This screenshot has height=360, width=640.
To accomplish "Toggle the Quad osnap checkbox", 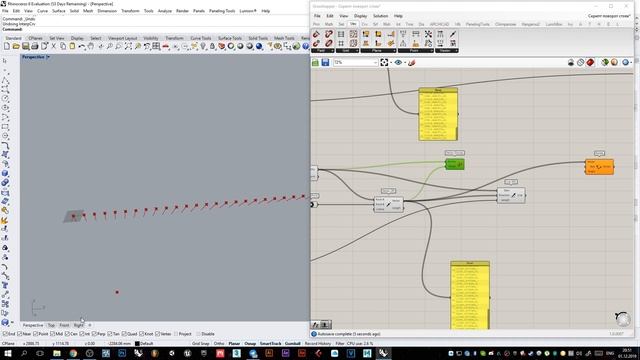I will pos(124,334).
